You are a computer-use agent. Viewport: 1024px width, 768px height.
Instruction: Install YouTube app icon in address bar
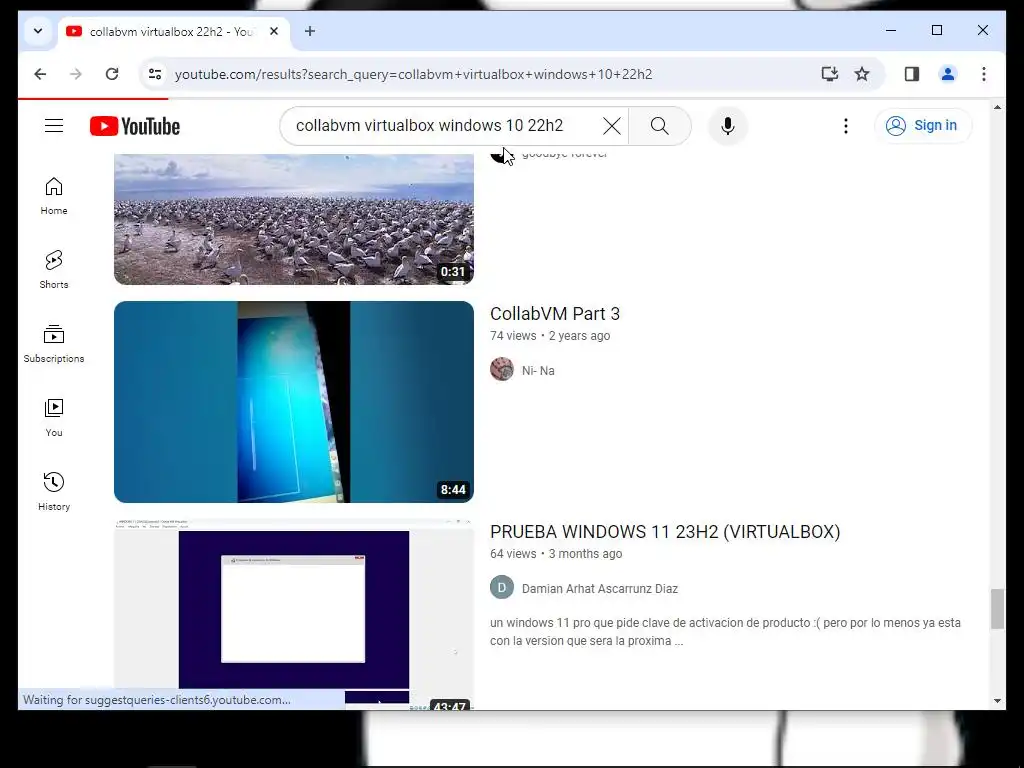tap(829, 74)
